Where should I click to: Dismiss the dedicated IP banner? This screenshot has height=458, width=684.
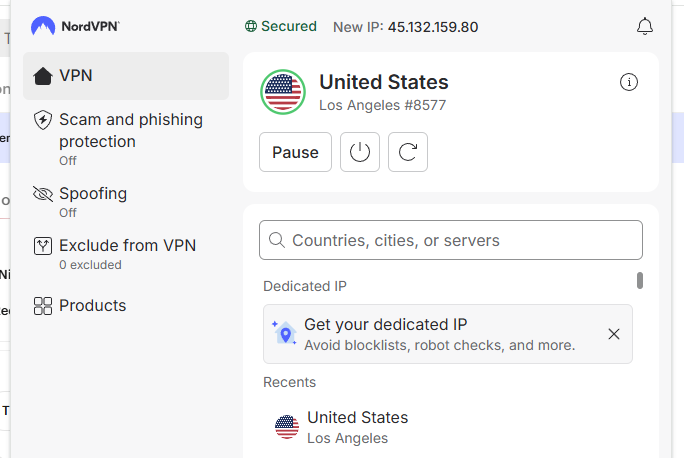click(x=614, y=334)
